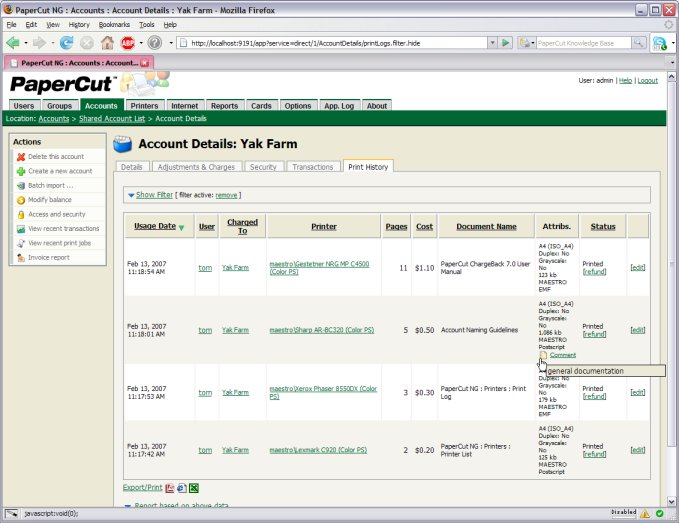
Task: Click the Firefox Forward arrow button
Action: (39, 43)
